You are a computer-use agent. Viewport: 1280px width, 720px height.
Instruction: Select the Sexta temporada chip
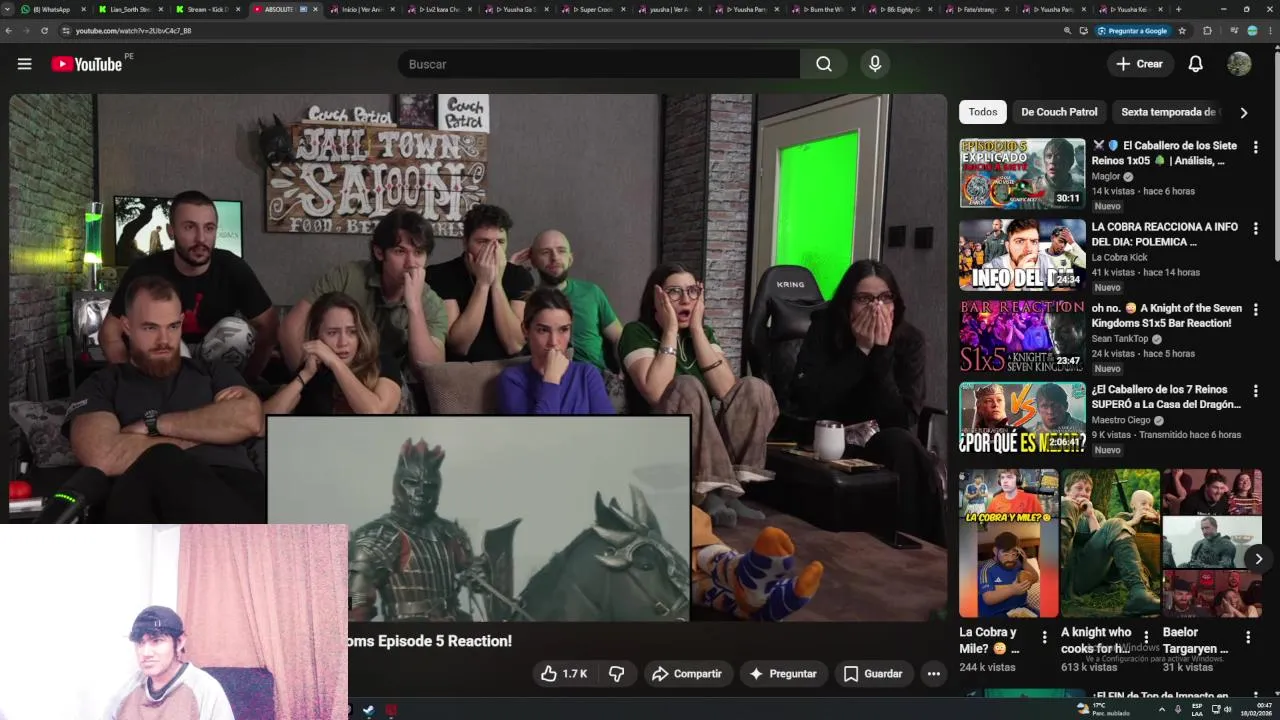click(x=1168, y=112)
